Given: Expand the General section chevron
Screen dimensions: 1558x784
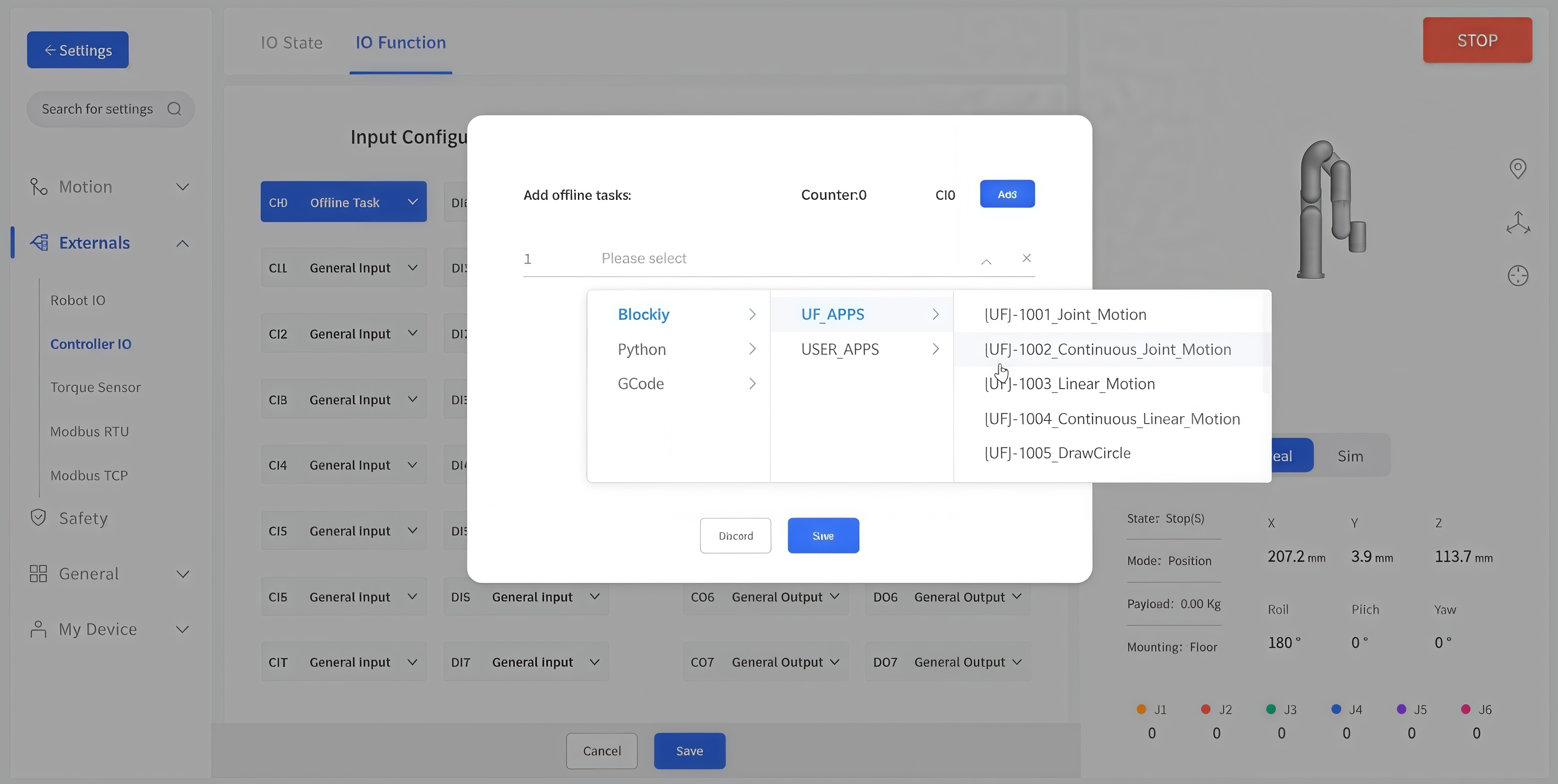Looking at the screenshot, I should tap(182, 574).
